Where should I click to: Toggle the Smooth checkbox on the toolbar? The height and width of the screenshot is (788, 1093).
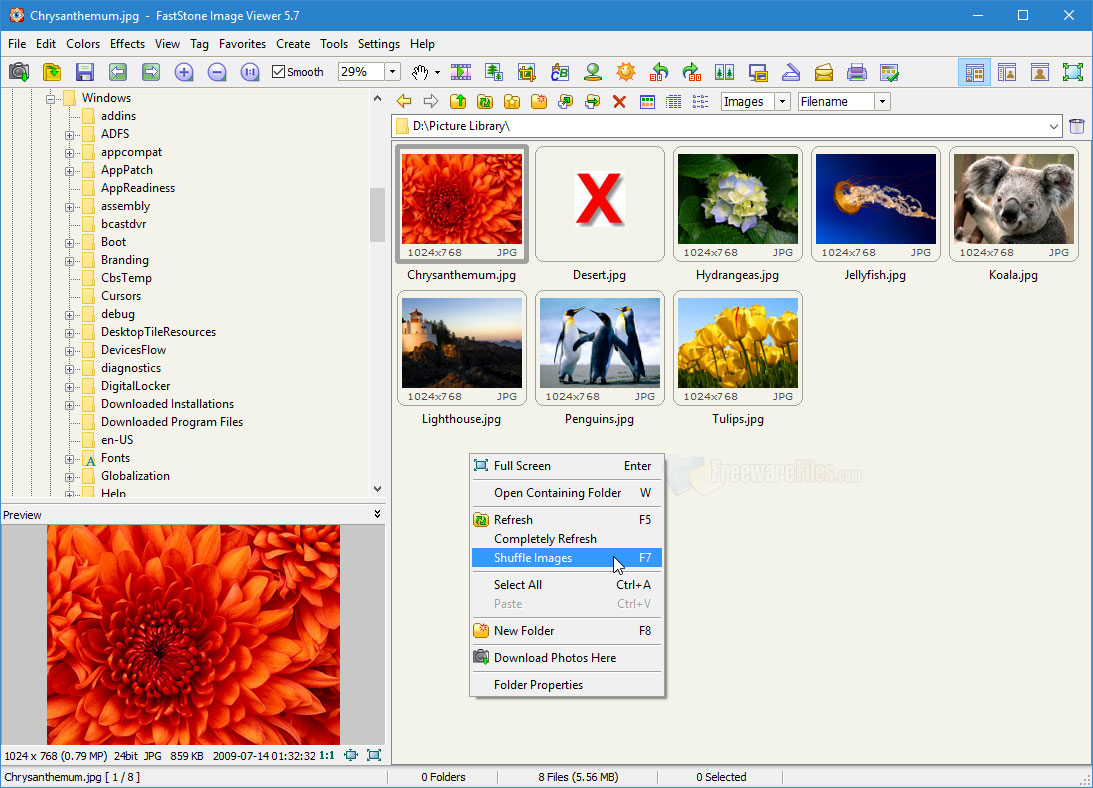click(279, 72)
